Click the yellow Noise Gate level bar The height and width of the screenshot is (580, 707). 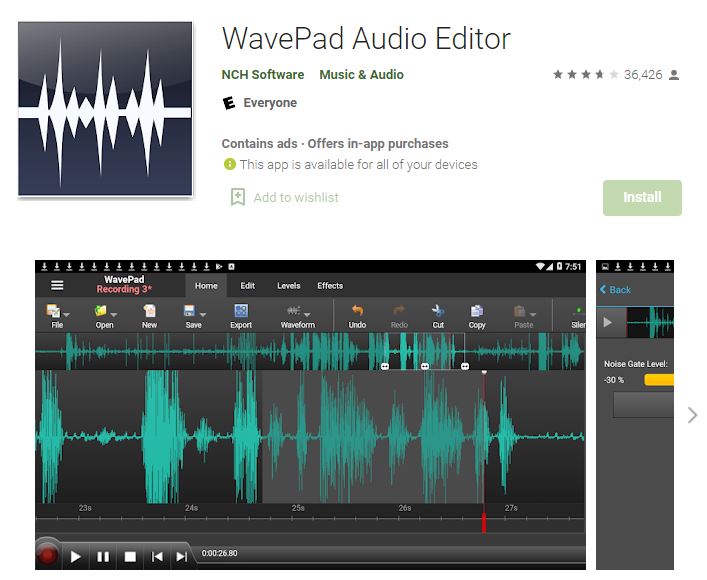(659, 380)
